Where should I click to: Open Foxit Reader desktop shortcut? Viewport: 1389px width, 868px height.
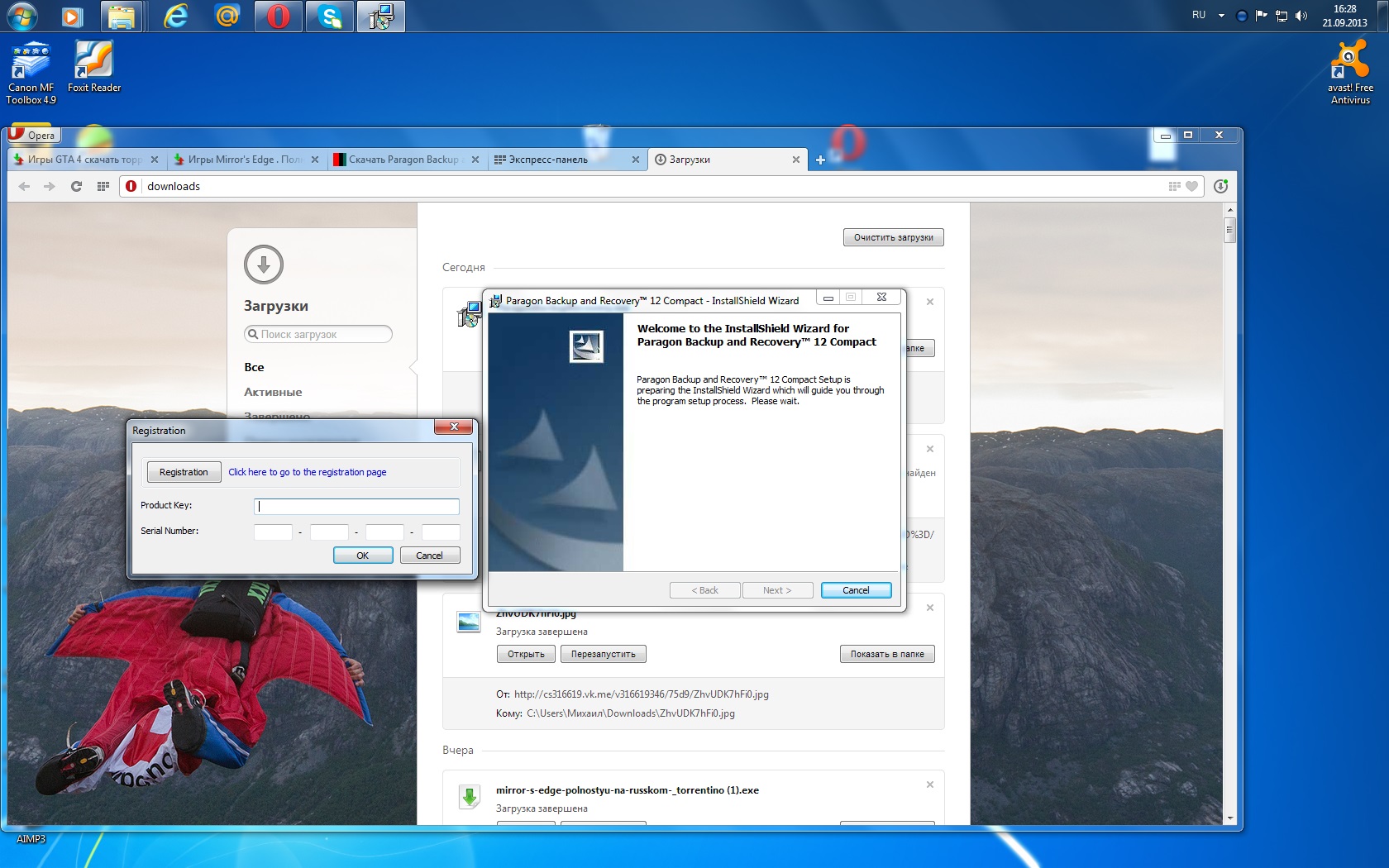[x=93, y=68]
